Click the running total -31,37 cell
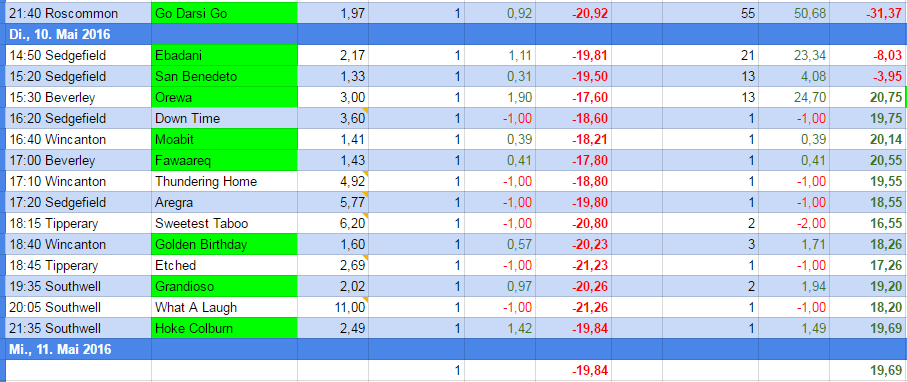 868,13
